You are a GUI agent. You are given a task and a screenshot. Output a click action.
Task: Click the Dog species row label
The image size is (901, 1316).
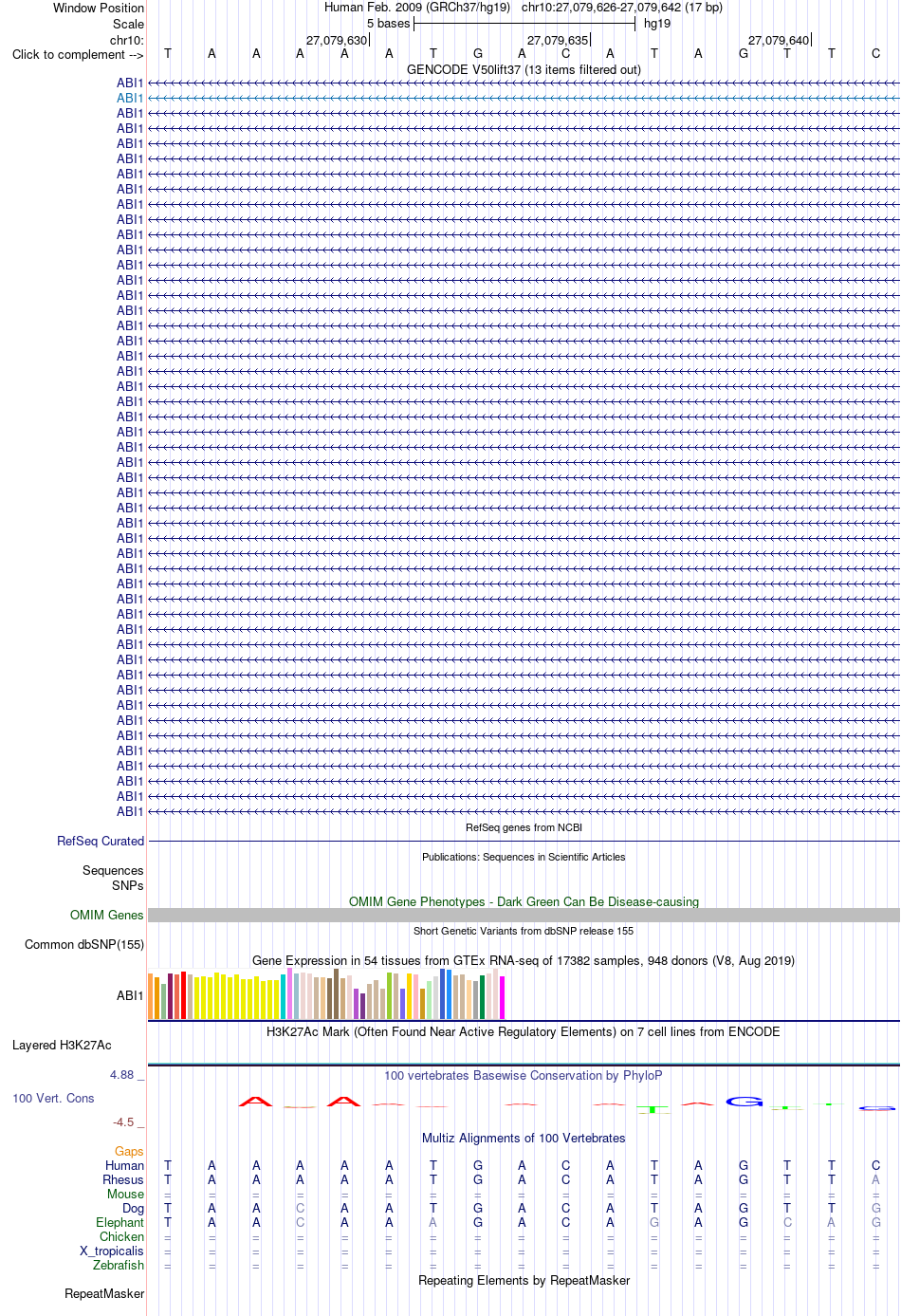pos(133,1208)
